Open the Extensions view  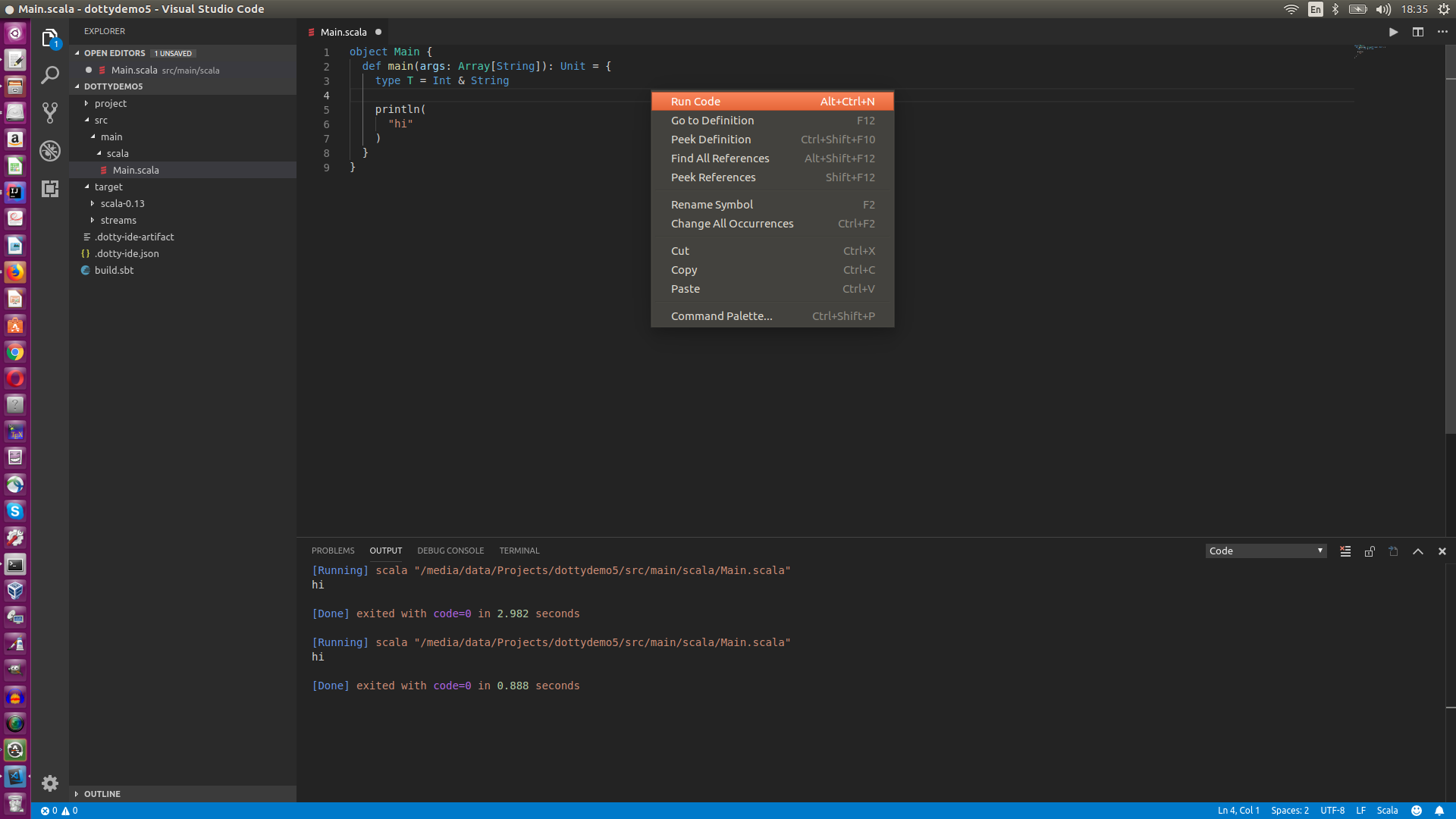click(50, 189)
